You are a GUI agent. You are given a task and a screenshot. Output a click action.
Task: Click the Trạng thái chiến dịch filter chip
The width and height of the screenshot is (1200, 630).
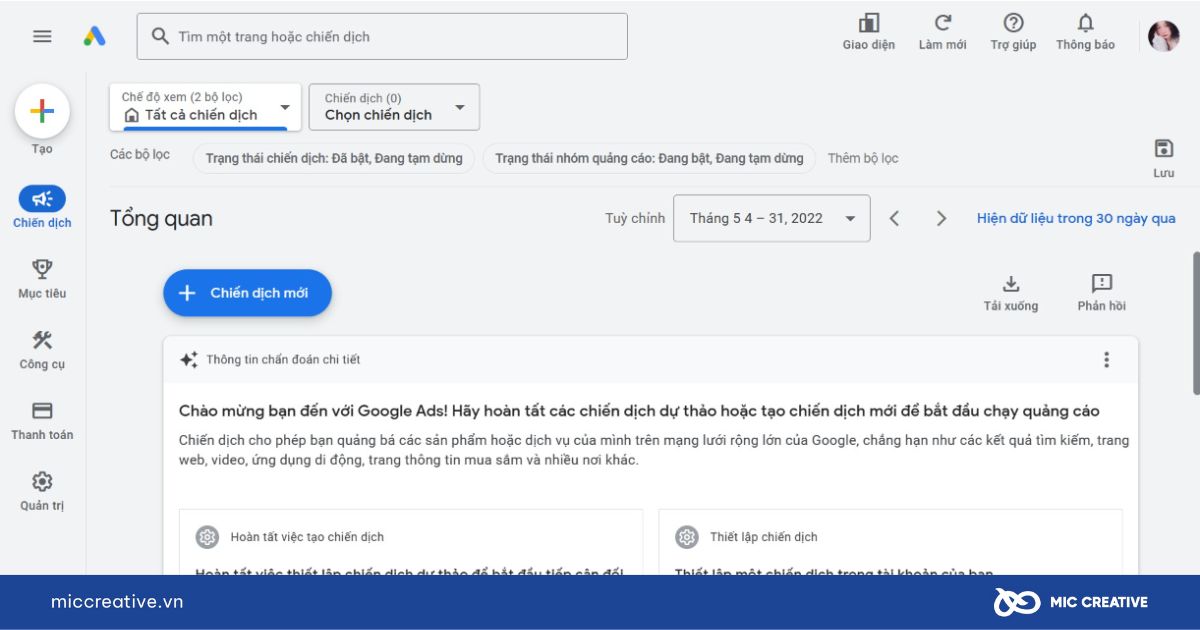[334, 158]
